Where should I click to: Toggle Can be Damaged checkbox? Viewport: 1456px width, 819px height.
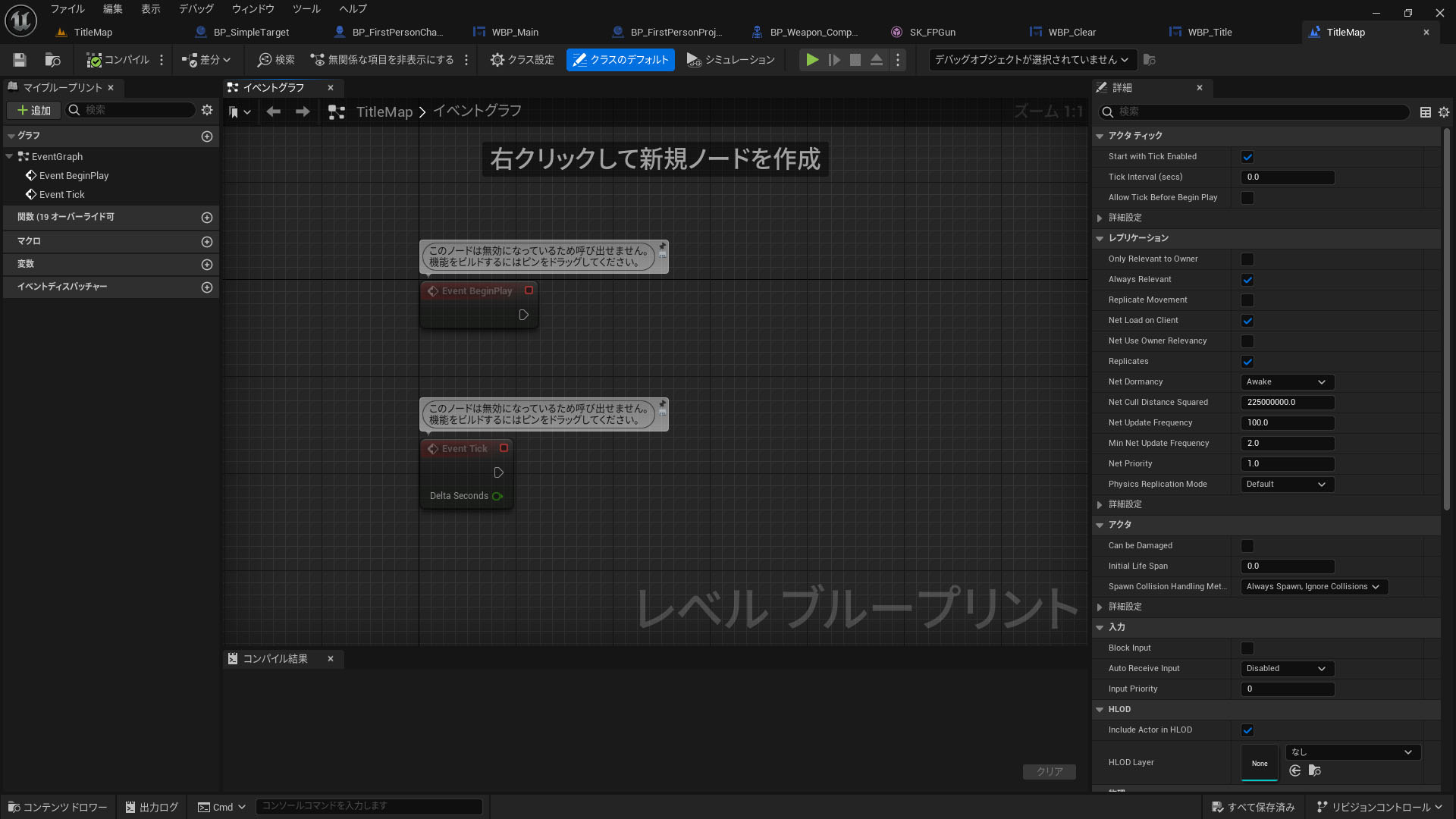pos(1247,546)
